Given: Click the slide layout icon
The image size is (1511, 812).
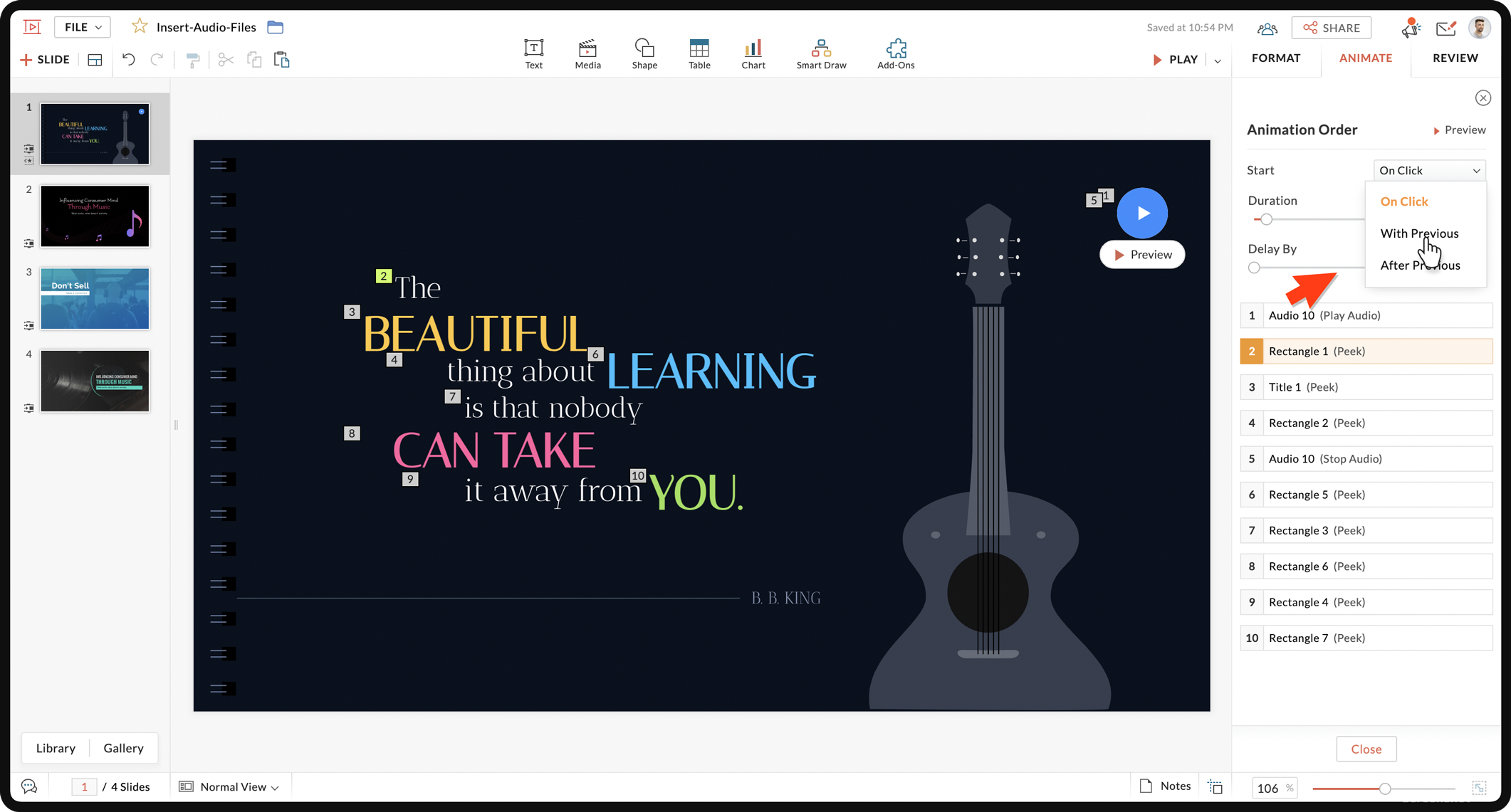Looking at the screenshot, I should [x=95, y=60].
